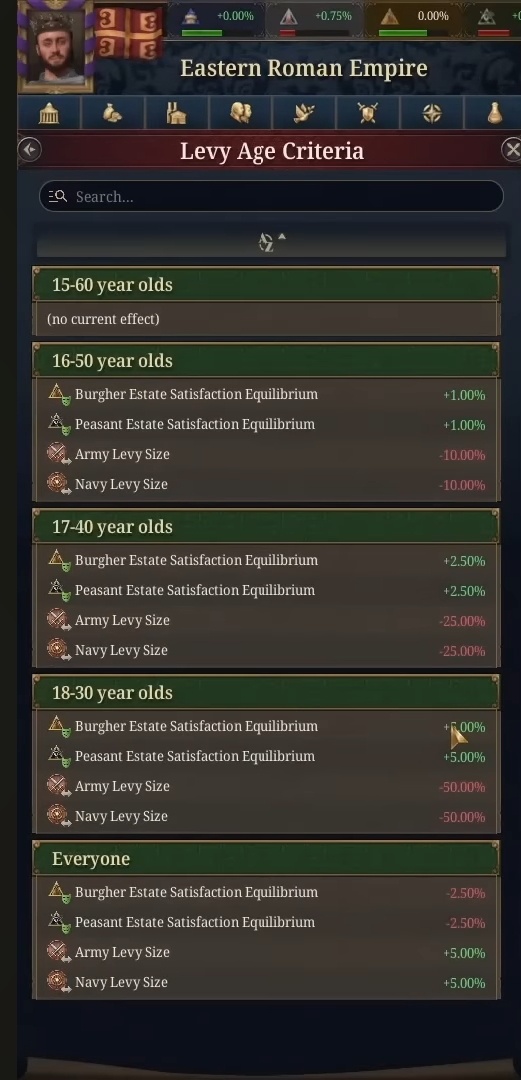521x1080 pixels.
Task: Toggle the alphabetical sort order bar
Action: click(271, 242)
